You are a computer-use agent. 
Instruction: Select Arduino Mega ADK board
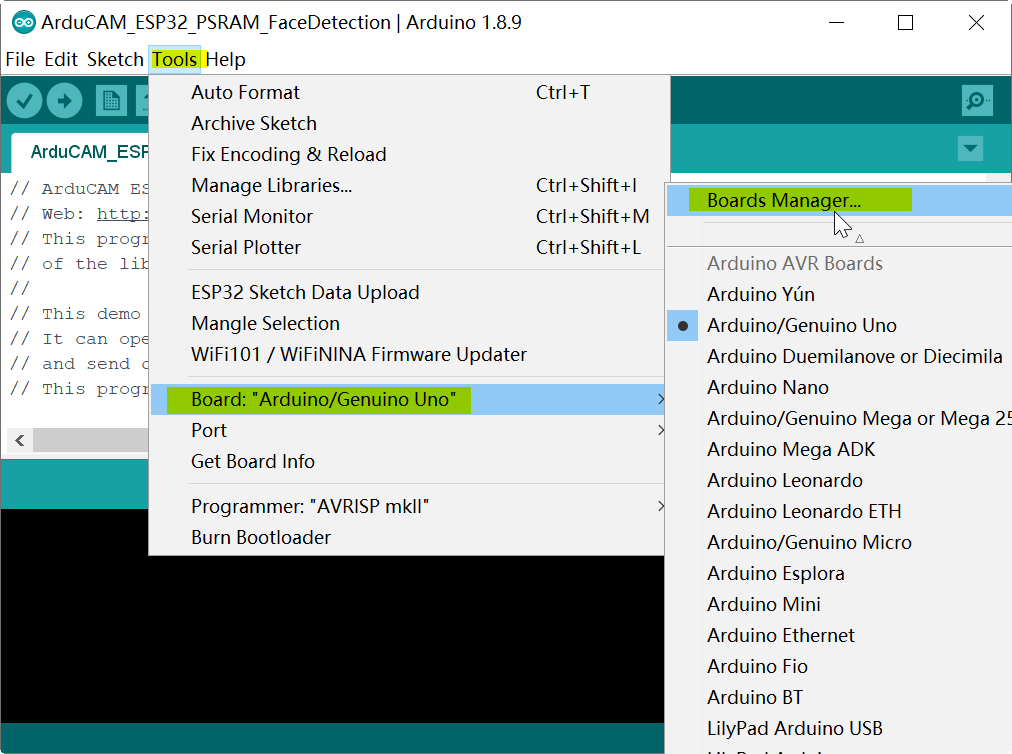839,449
